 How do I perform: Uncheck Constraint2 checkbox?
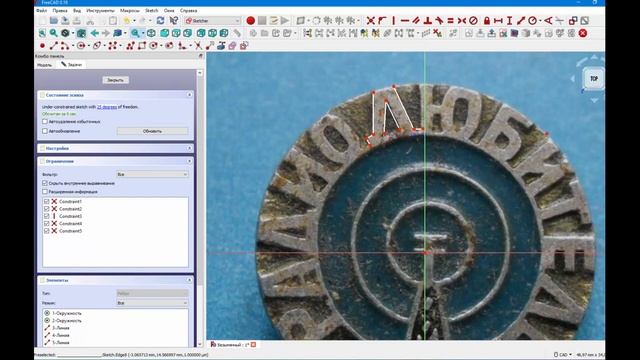coord(47,209)
